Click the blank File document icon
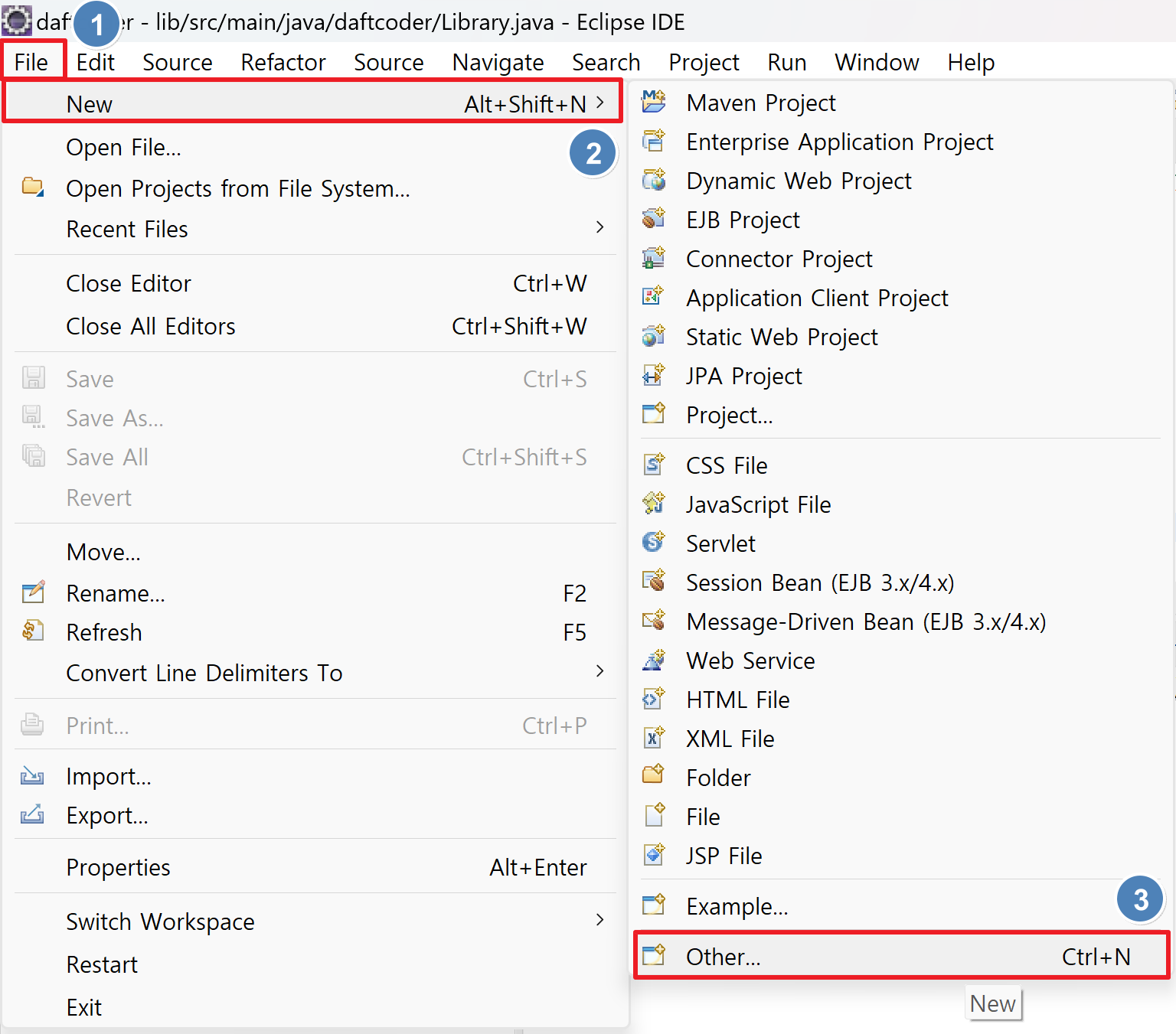 click(x=654, y=816)
